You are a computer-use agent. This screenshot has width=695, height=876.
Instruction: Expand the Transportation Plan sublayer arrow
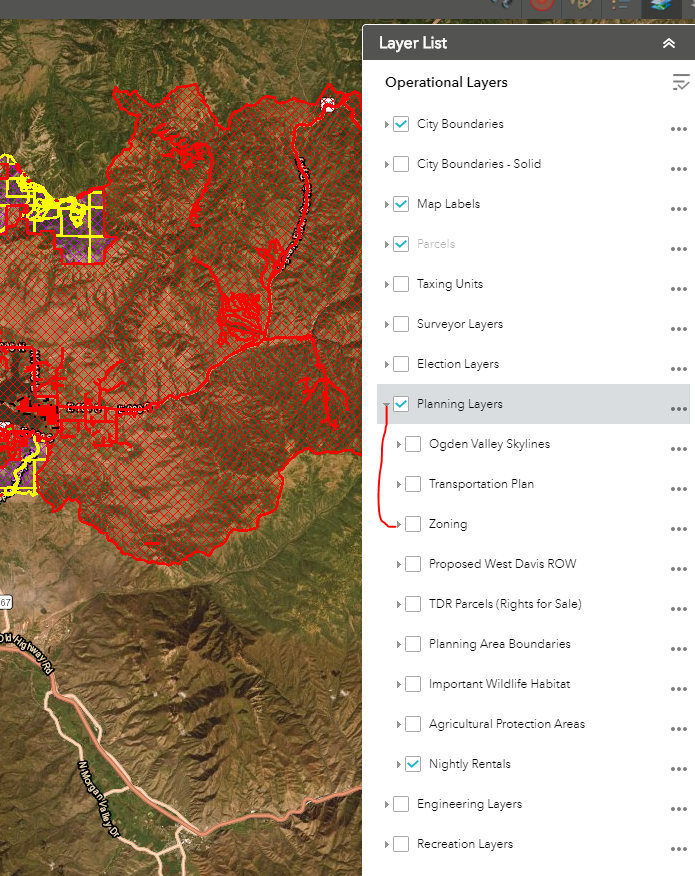pos(398,484)
